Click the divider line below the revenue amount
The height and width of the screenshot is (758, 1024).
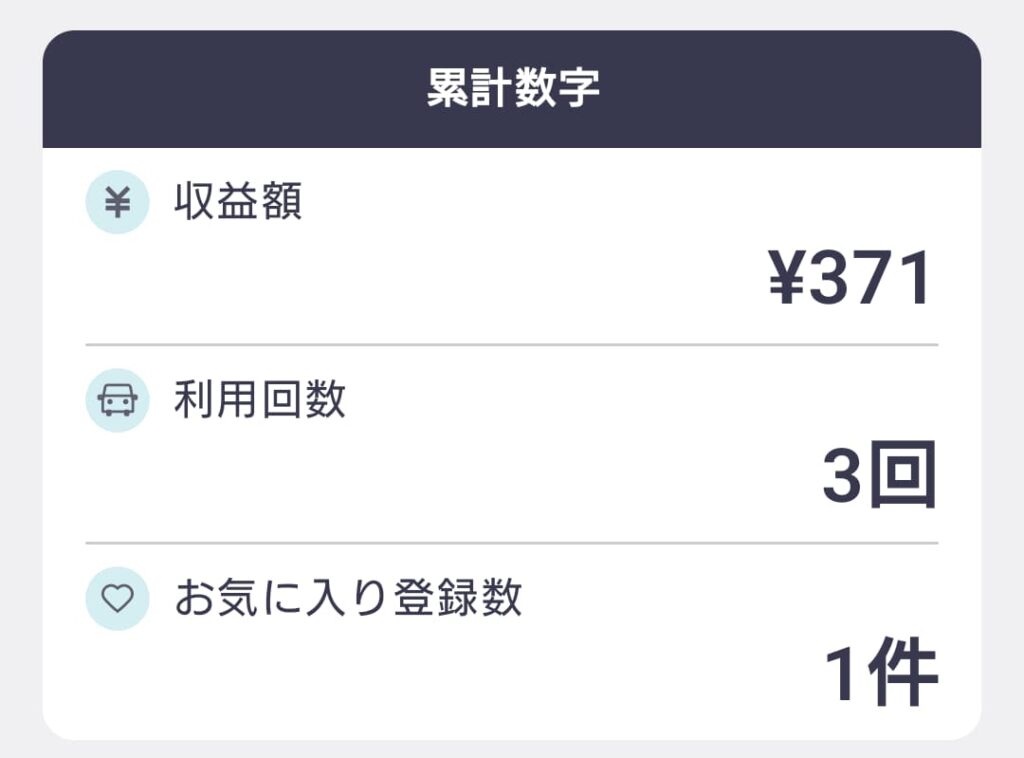pyautogui.click(x=512, y=345)
